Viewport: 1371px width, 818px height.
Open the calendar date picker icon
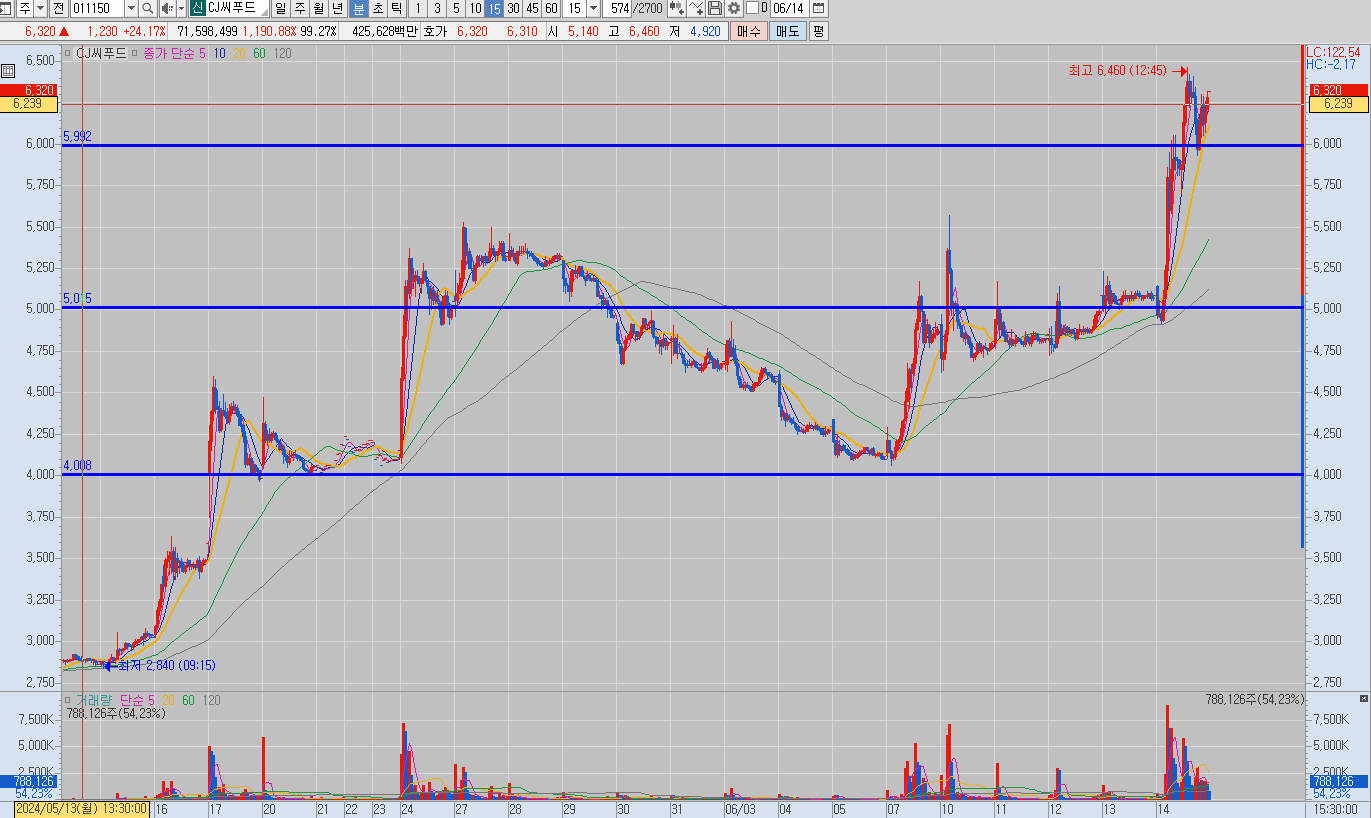(818, 8)
